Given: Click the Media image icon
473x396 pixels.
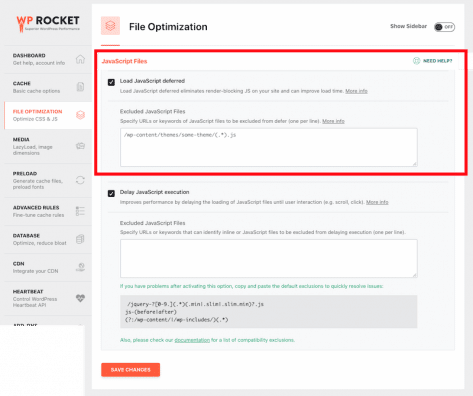Looking at the screenshot, I should [x=80, y=146].
